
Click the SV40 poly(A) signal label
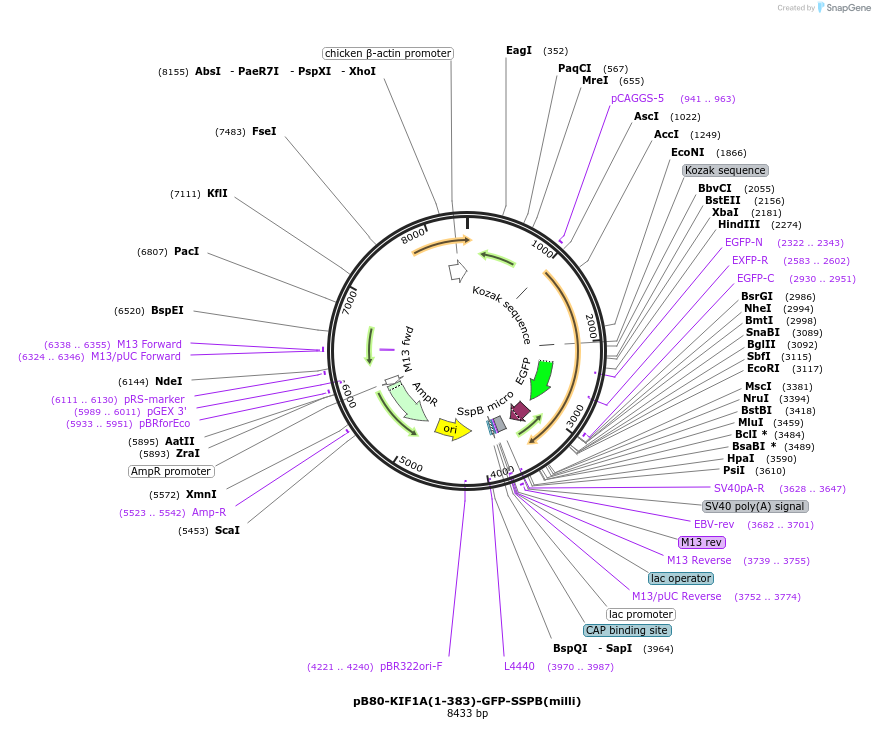(755, 506)
